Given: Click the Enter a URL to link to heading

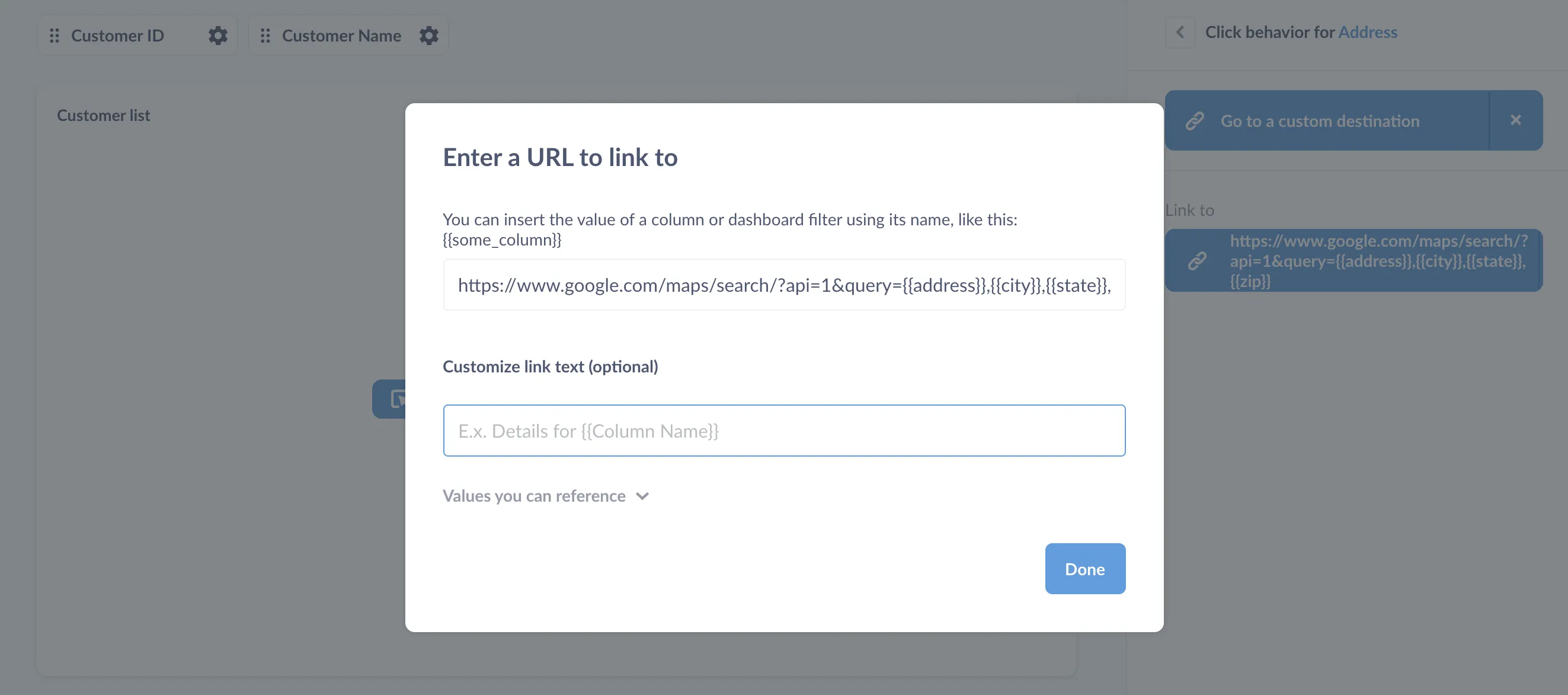Looking at the screenshot, I should click(x=559, y=157).
